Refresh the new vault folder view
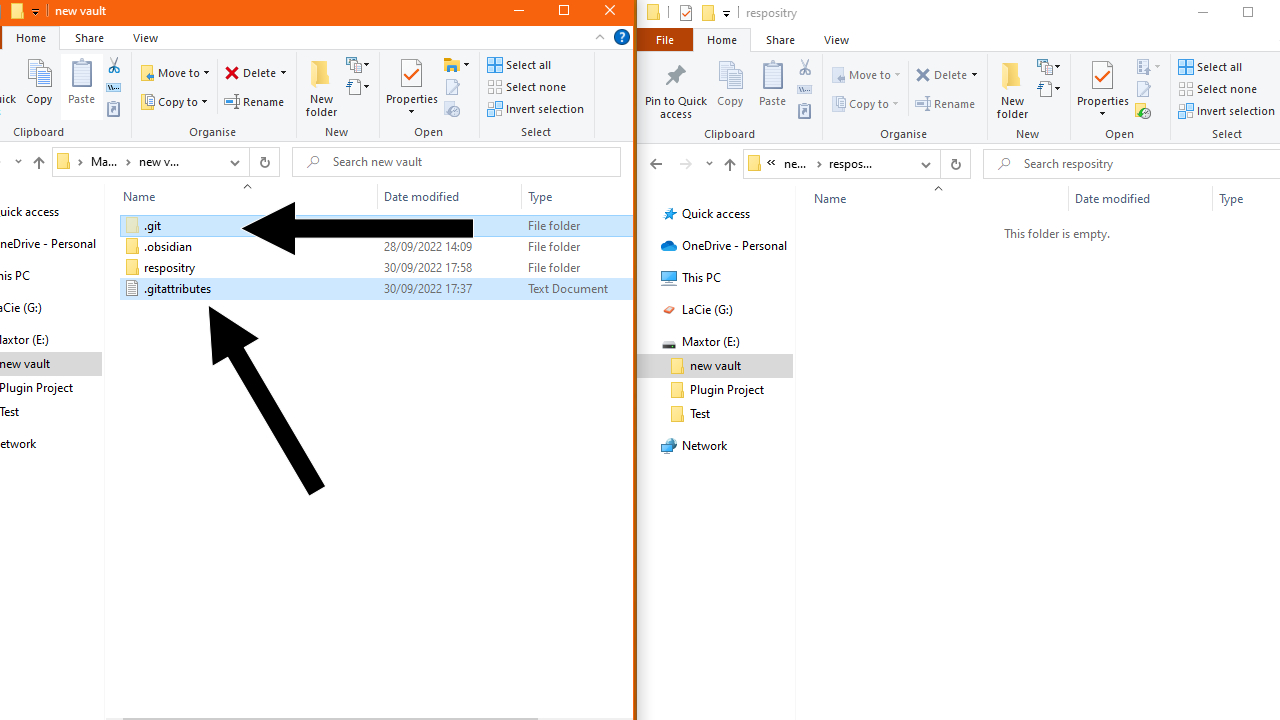Screen dimensions: 1280x720 264,162
